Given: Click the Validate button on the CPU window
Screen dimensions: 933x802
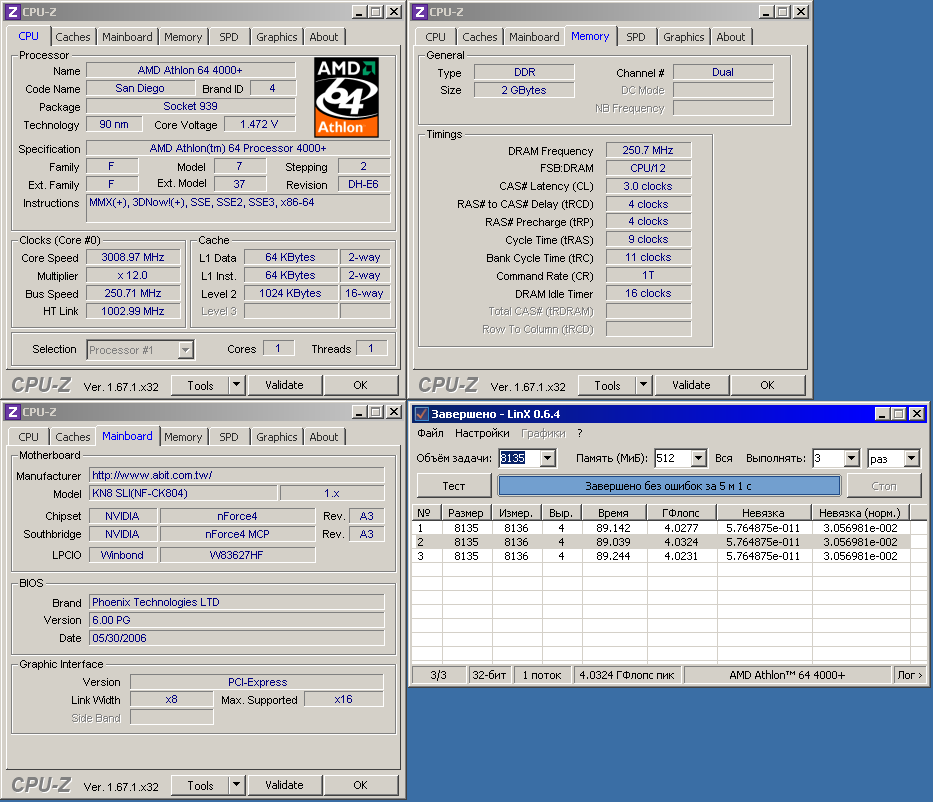Looking at the screenshot, I should coord(285,384).
